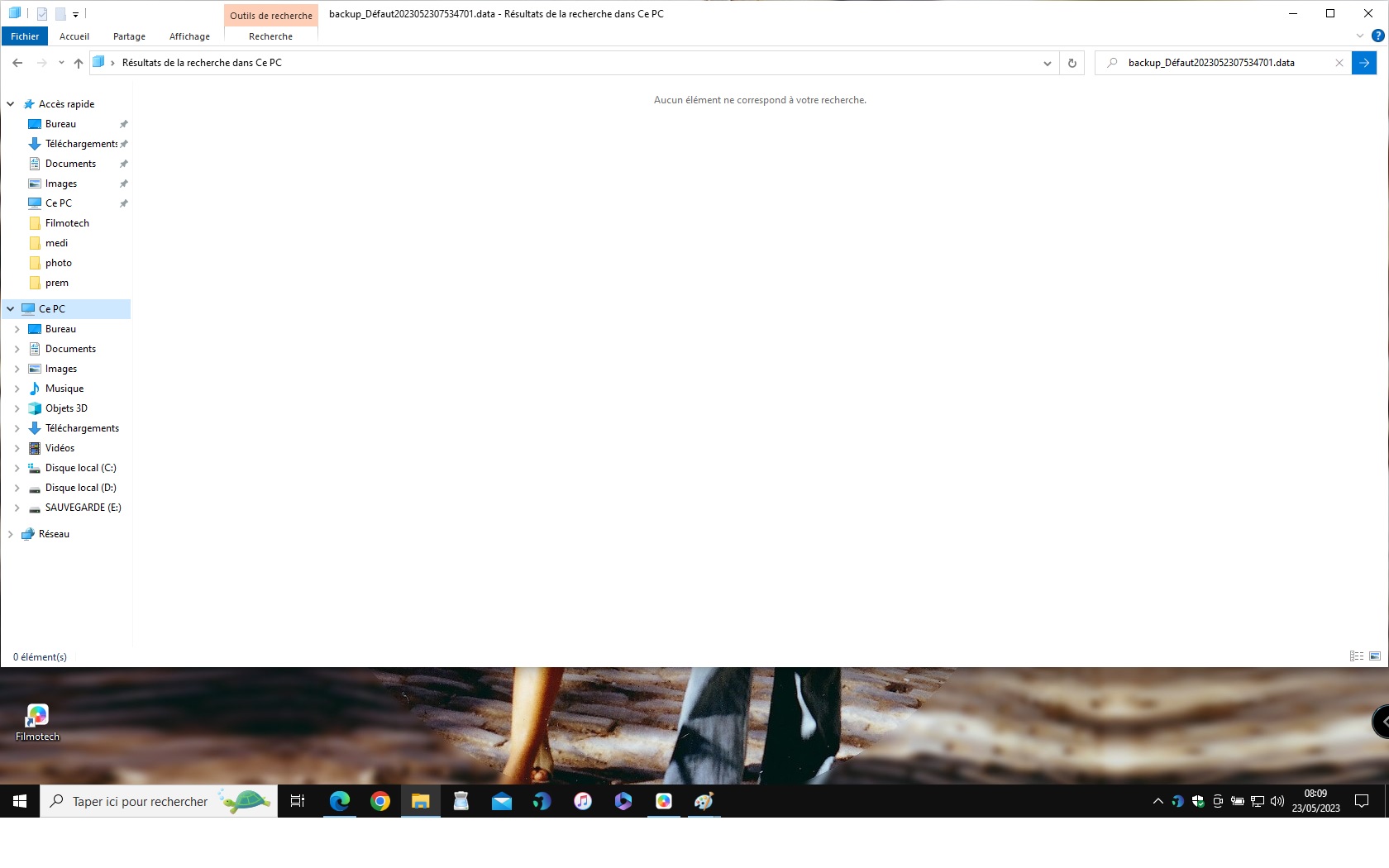Switch to large thumbnails view
This screenshot has height=868, width=1389.
click(1375, 656)
